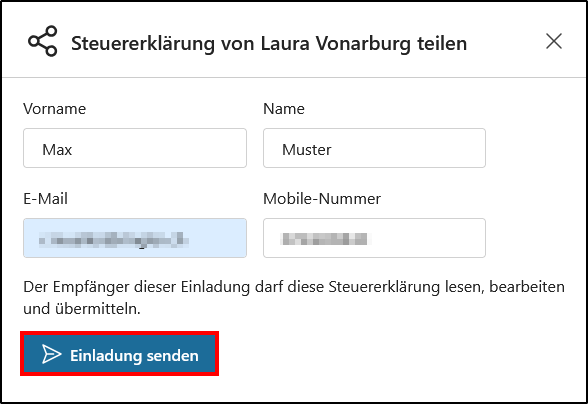Click the share icon in the dialog header
The height and width of the screenshot is (404, 588).
pos(43,41)
